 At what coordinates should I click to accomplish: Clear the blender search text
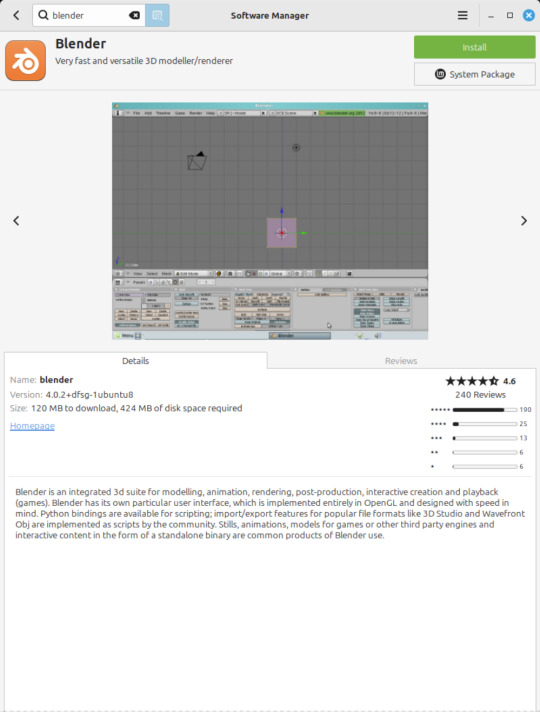134,15
